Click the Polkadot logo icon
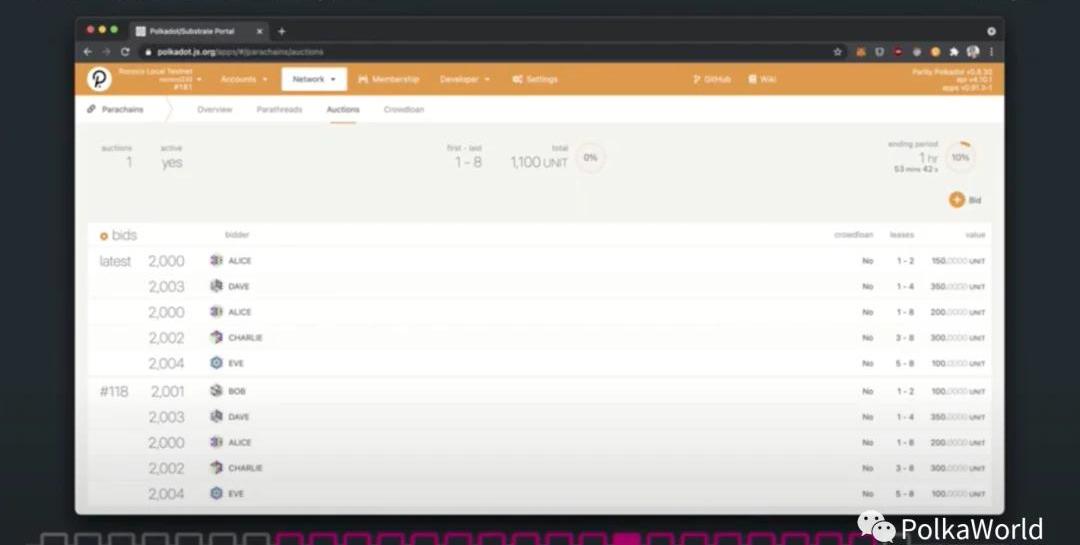Viewport: 1080px width, 545px height. 100,79
